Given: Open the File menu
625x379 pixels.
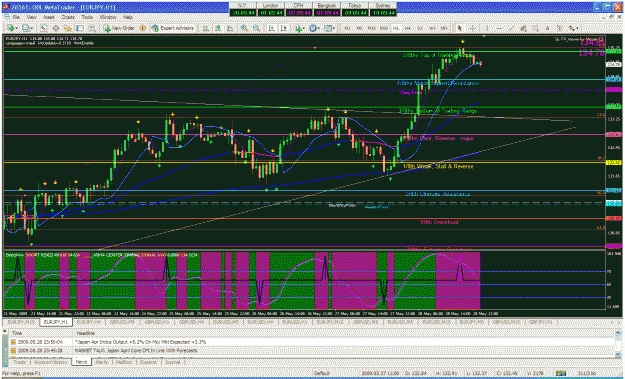Looking at the screenshot, I should [x=16, y=18].
